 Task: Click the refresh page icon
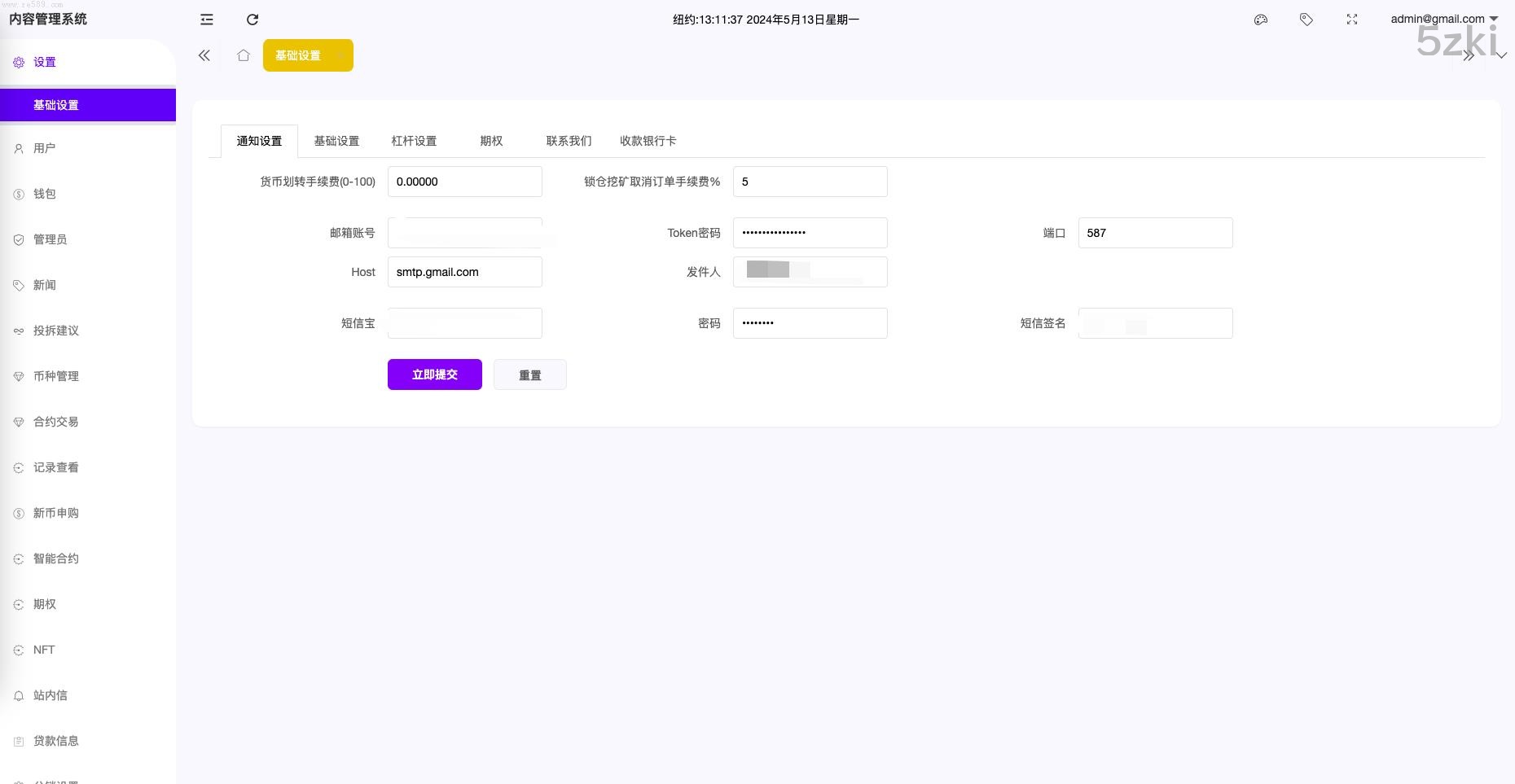(253, 20)
